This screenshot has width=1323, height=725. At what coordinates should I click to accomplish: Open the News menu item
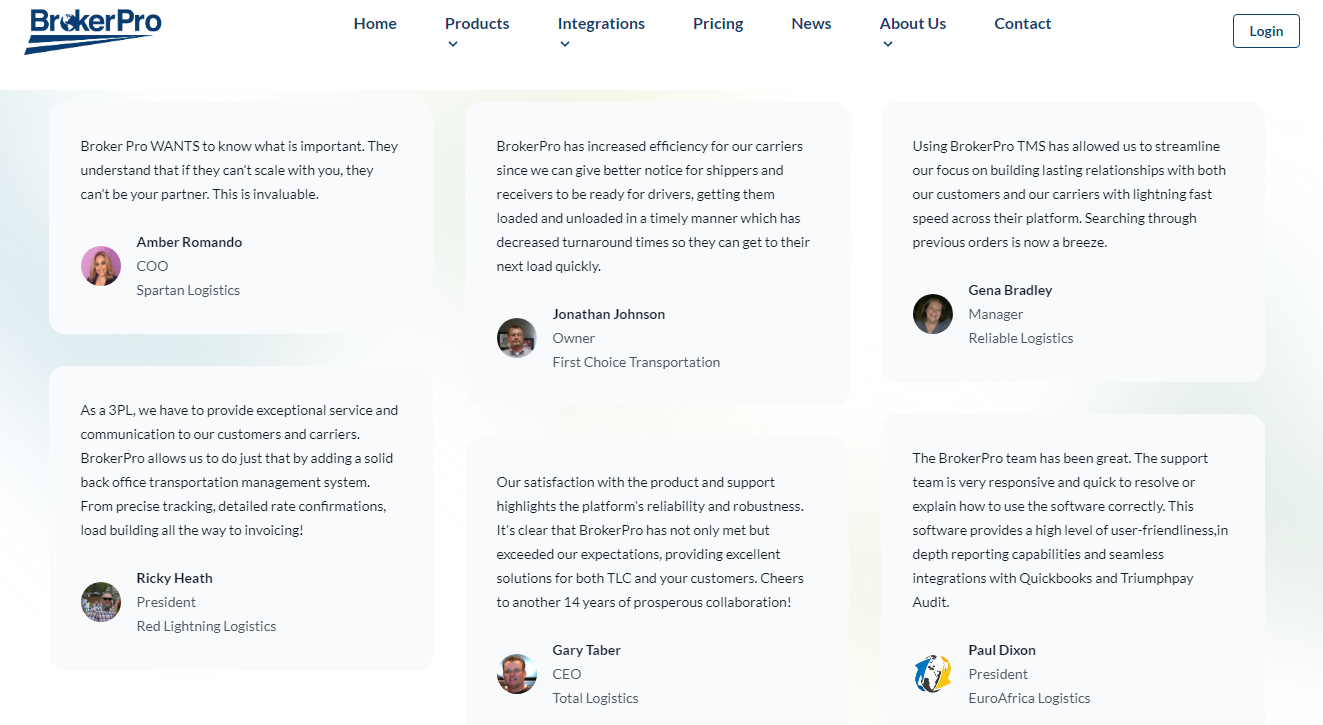point(811,24)
